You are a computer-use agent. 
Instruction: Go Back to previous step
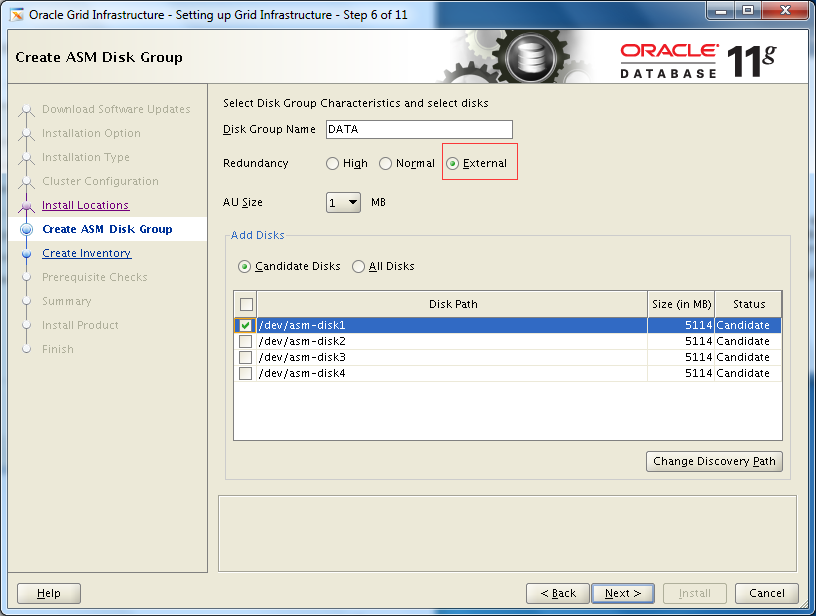tap(558, 593)
